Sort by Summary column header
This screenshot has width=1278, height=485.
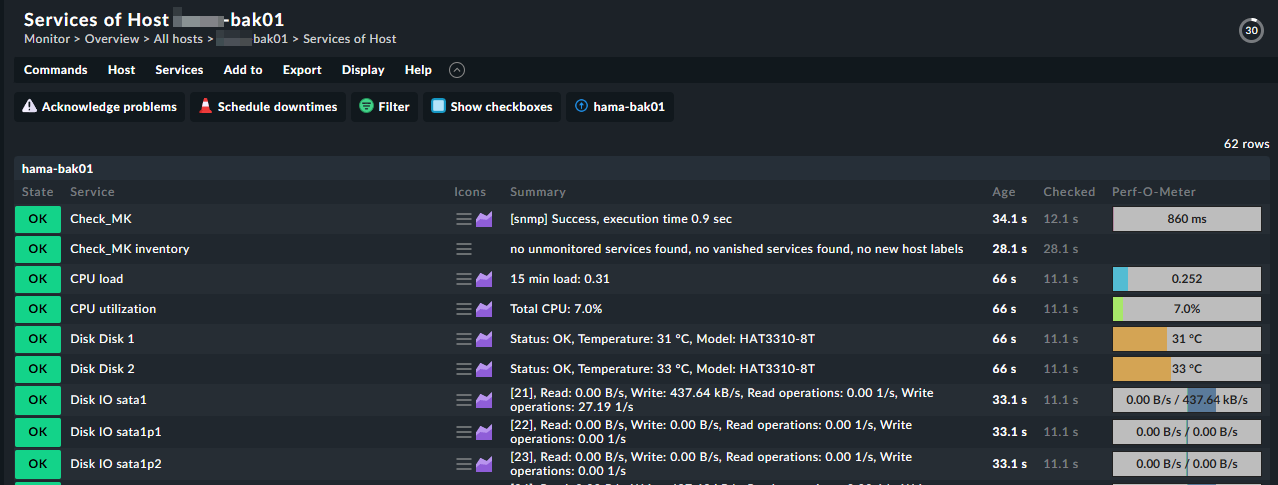[538, 192]
